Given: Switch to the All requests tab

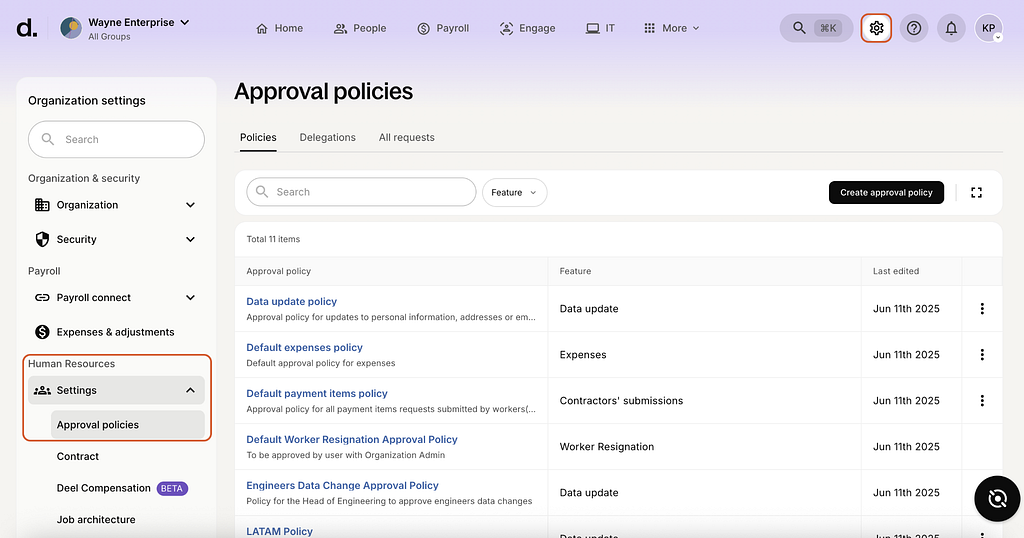Looking at the screenshot, I should (x=407, y=138).
